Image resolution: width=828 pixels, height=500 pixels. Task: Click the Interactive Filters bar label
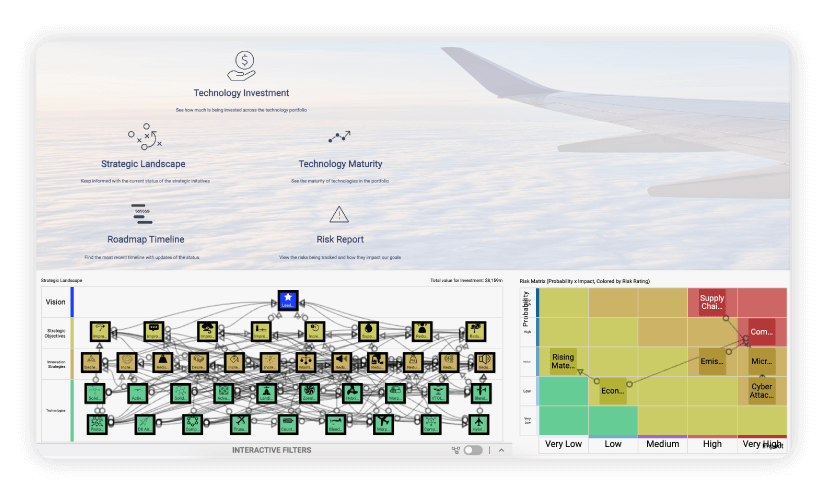click(x=271, y=451)
